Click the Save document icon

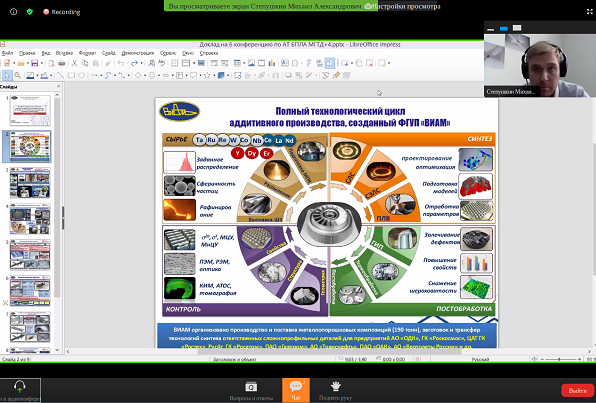pos(34,63)
